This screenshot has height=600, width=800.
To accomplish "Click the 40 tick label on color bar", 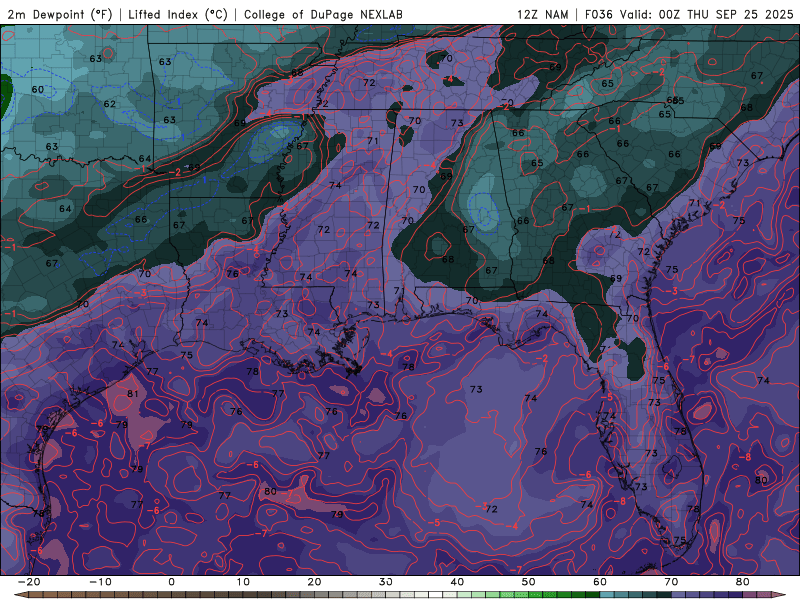I will [x=457, y=582].
